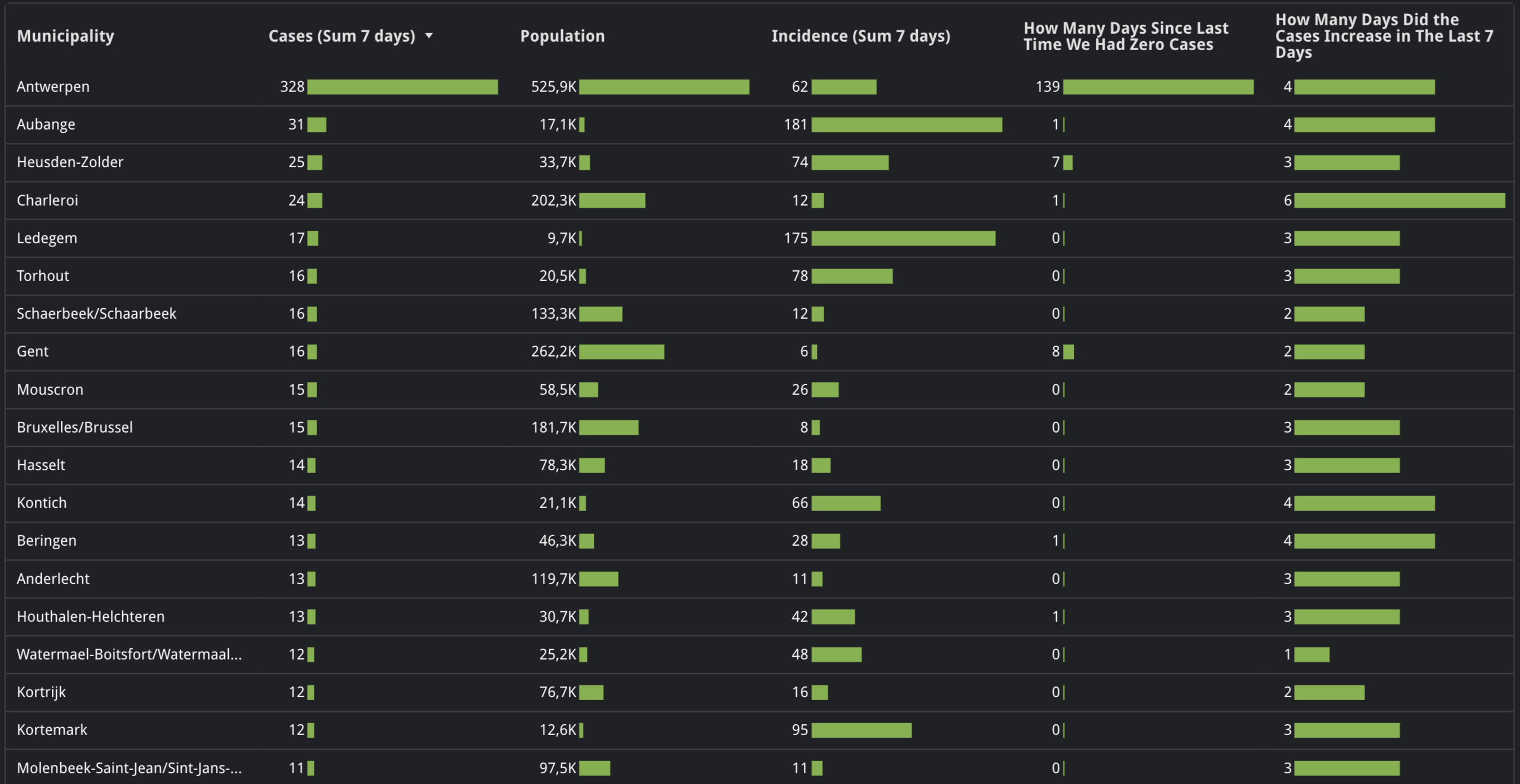Select the Heusden-Zolder municipality name
This screenshot has width=1520, height=784.
(70, 162)
